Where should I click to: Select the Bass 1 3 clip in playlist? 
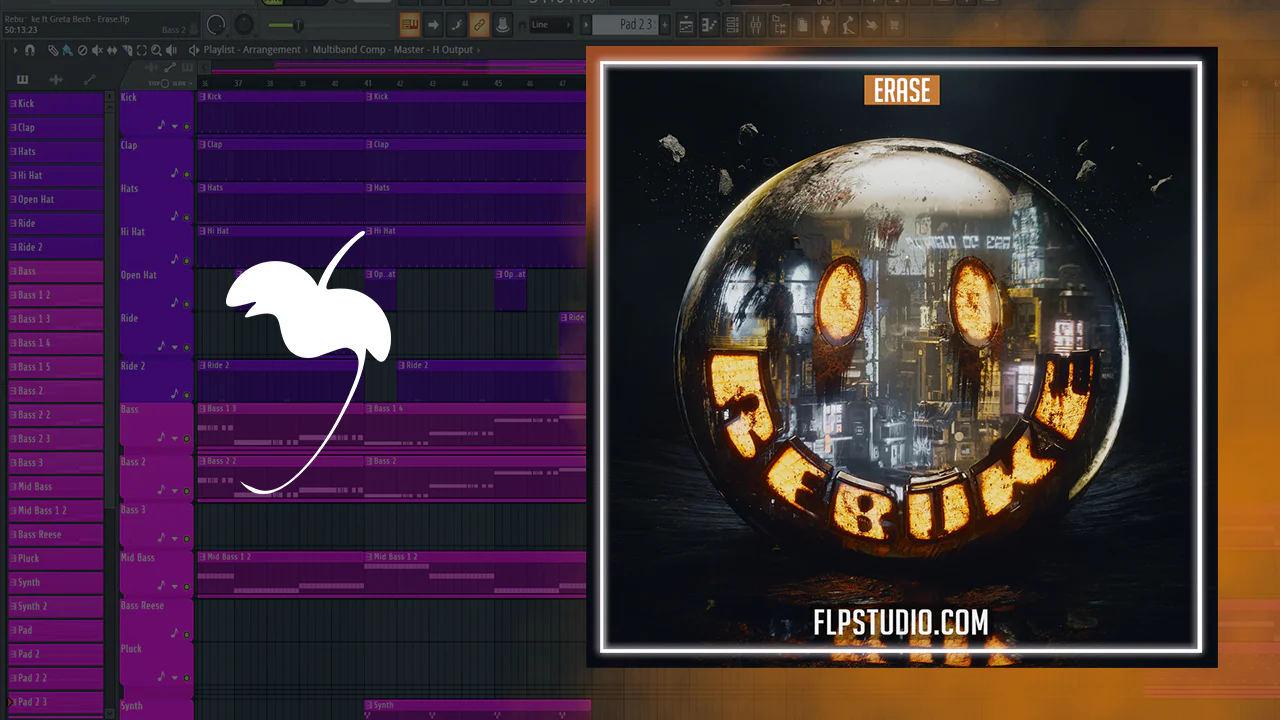pyautogui.click(x=280, y=425)
